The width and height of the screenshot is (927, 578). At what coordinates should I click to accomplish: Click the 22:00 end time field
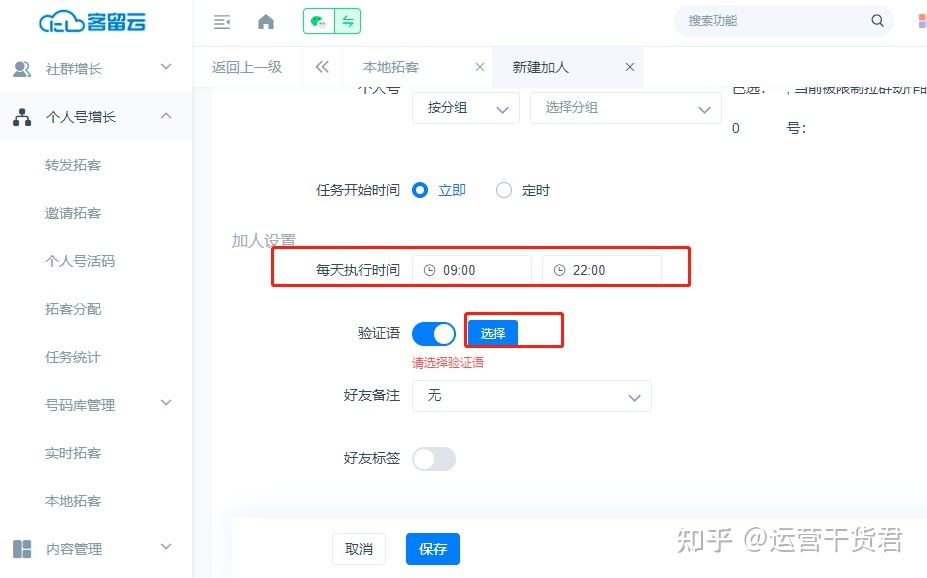tap(602, 270)
